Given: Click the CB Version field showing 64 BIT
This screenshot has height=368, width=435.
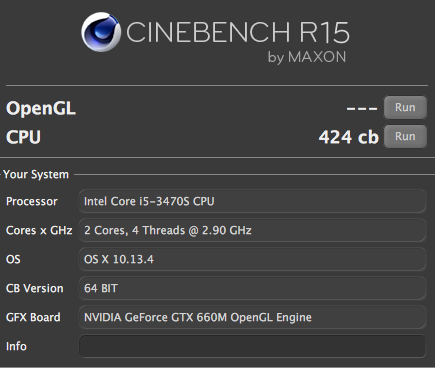Looking at the screenshot, I should pos(252,288).
